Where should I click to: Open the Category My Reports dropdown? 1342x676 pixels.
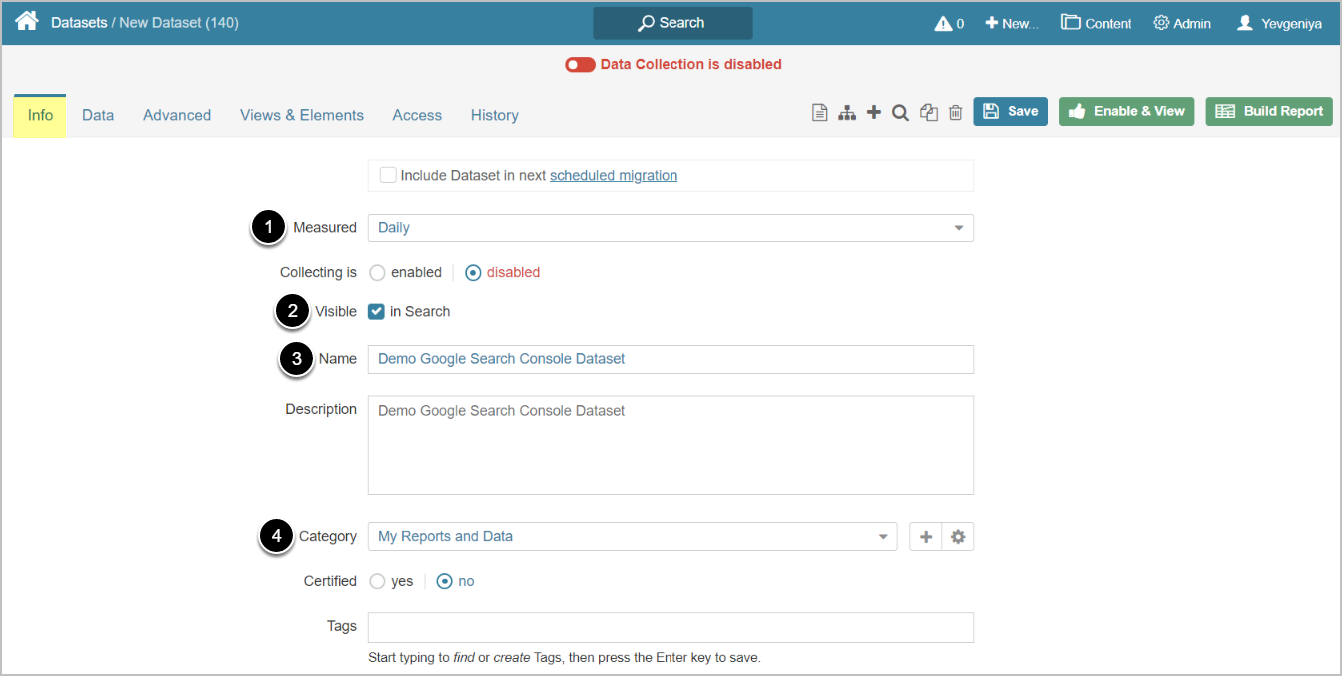pos(632,537)
